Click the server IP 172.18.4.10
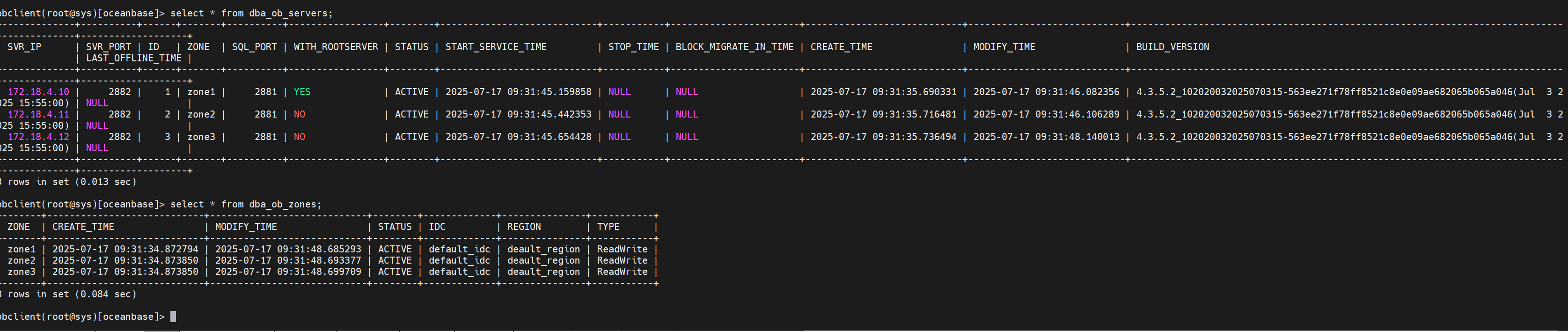Viewport: 1568px width, 332px height. click(x=38, y=92)
